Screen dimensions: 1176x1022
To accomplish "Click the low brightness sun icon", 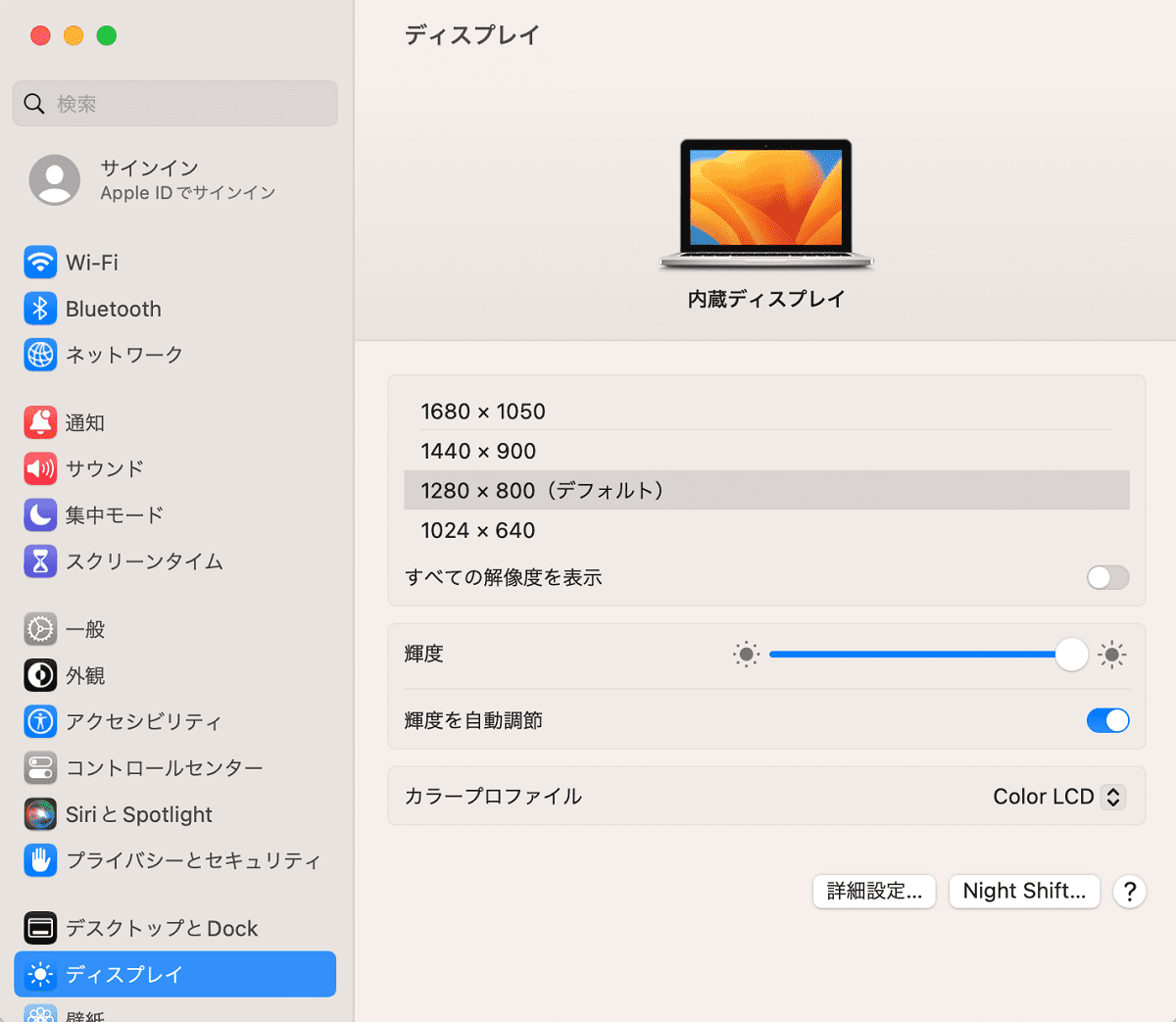I will tap(746, 655).
